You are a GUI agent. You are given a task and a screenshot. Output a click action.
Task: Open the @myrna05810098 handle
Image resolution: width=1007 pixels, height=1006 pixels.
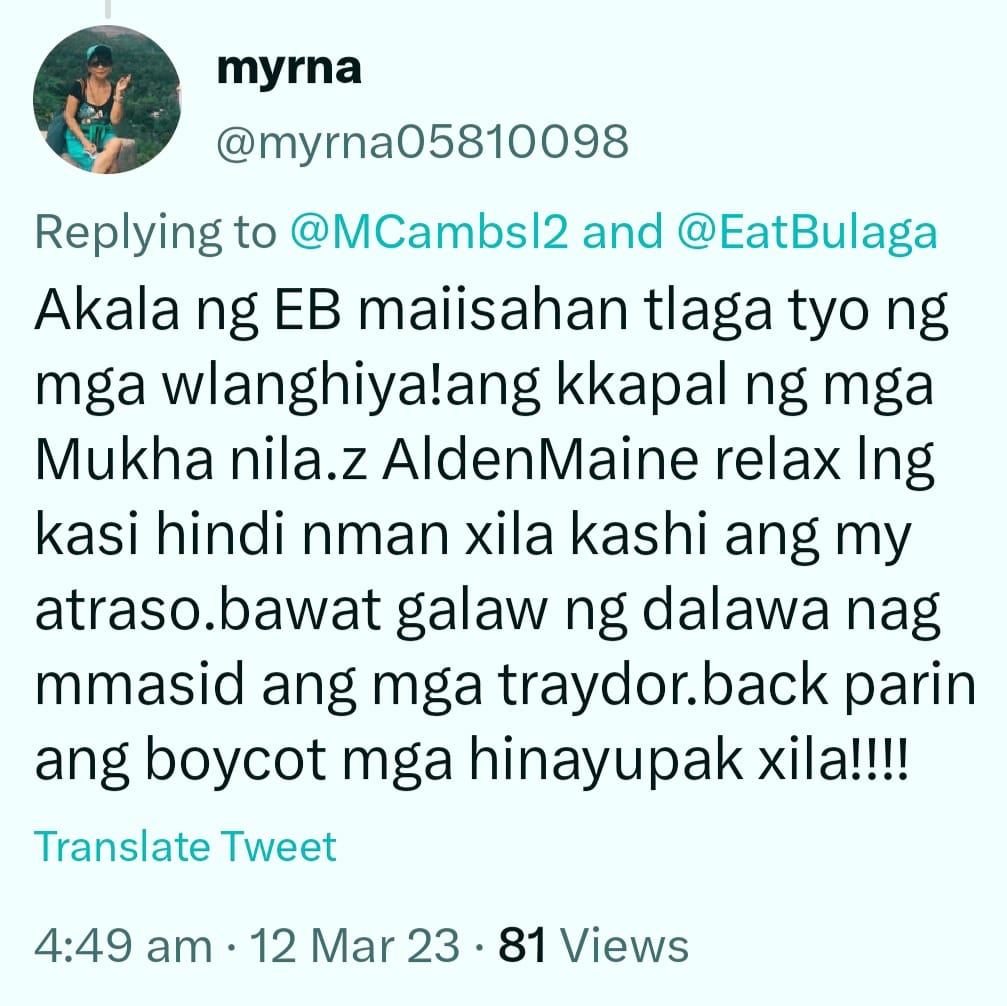point(422,142)
